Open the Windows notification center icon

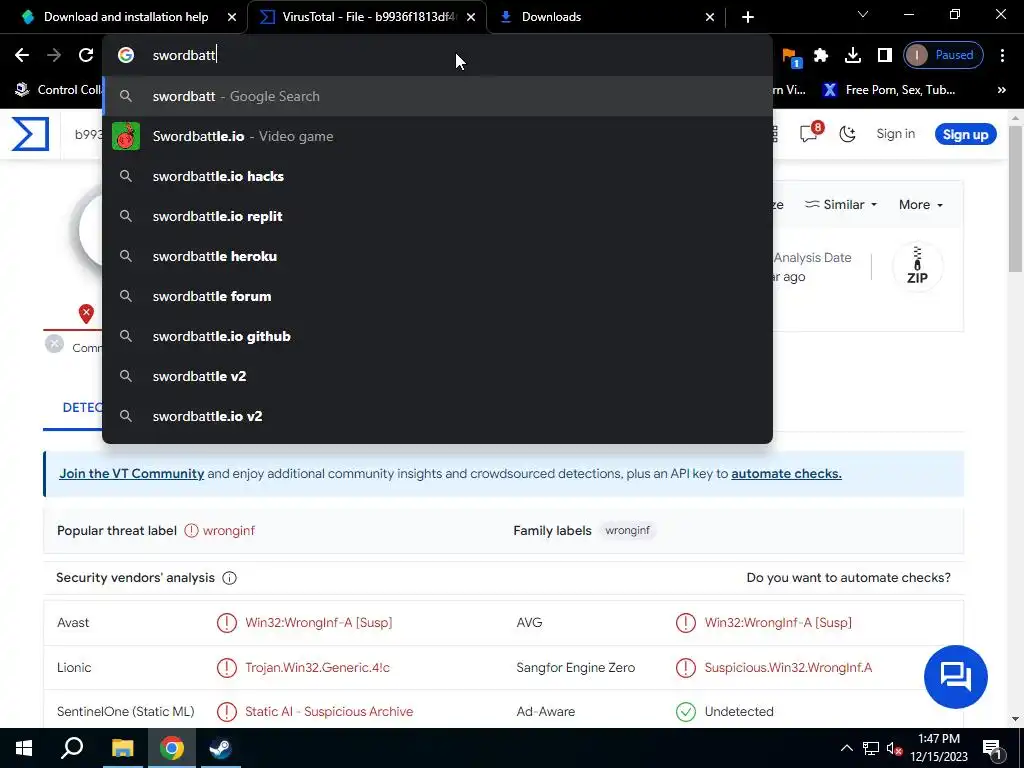pyautogui.click(x=992, y=748)
